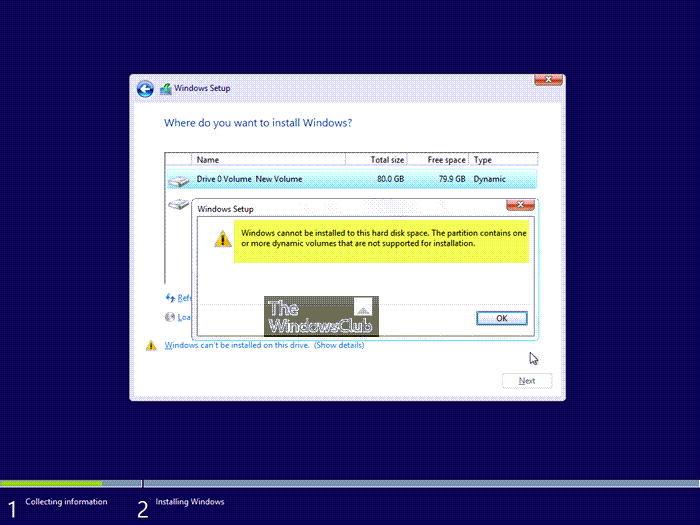The image size is (700, 525).
Task: Sort drive list by Type column header
Action: [x=503, y=159]
